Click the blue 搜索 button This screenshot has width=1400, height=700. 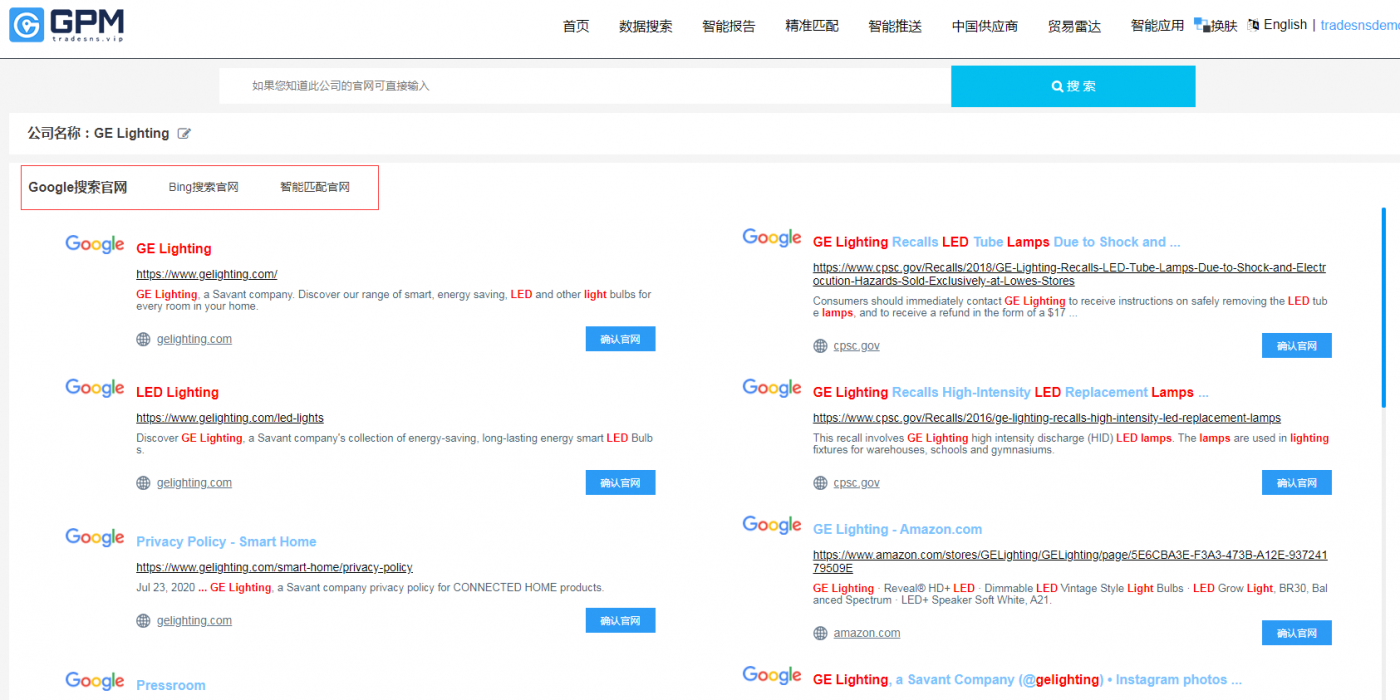[1073, 86]
